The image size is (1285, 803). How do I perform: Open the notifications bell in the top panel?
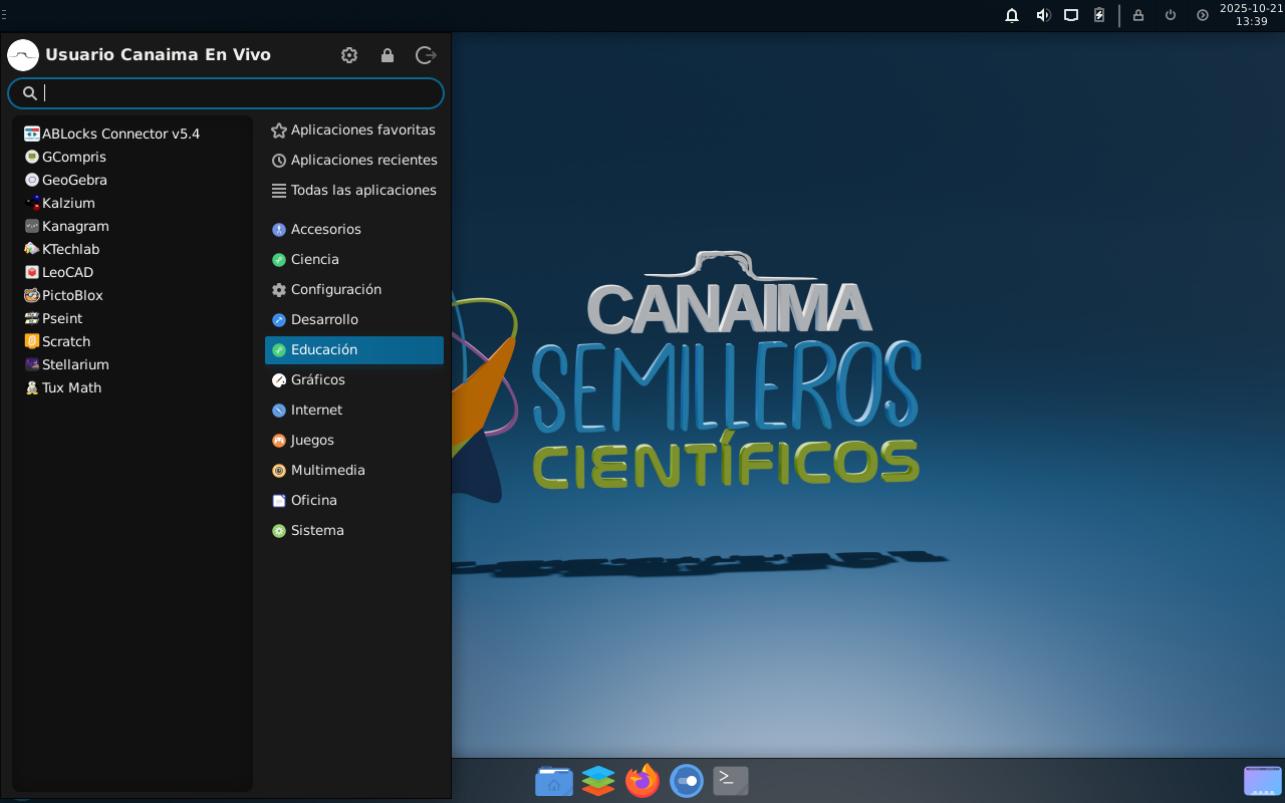[x=1012, y=15]
